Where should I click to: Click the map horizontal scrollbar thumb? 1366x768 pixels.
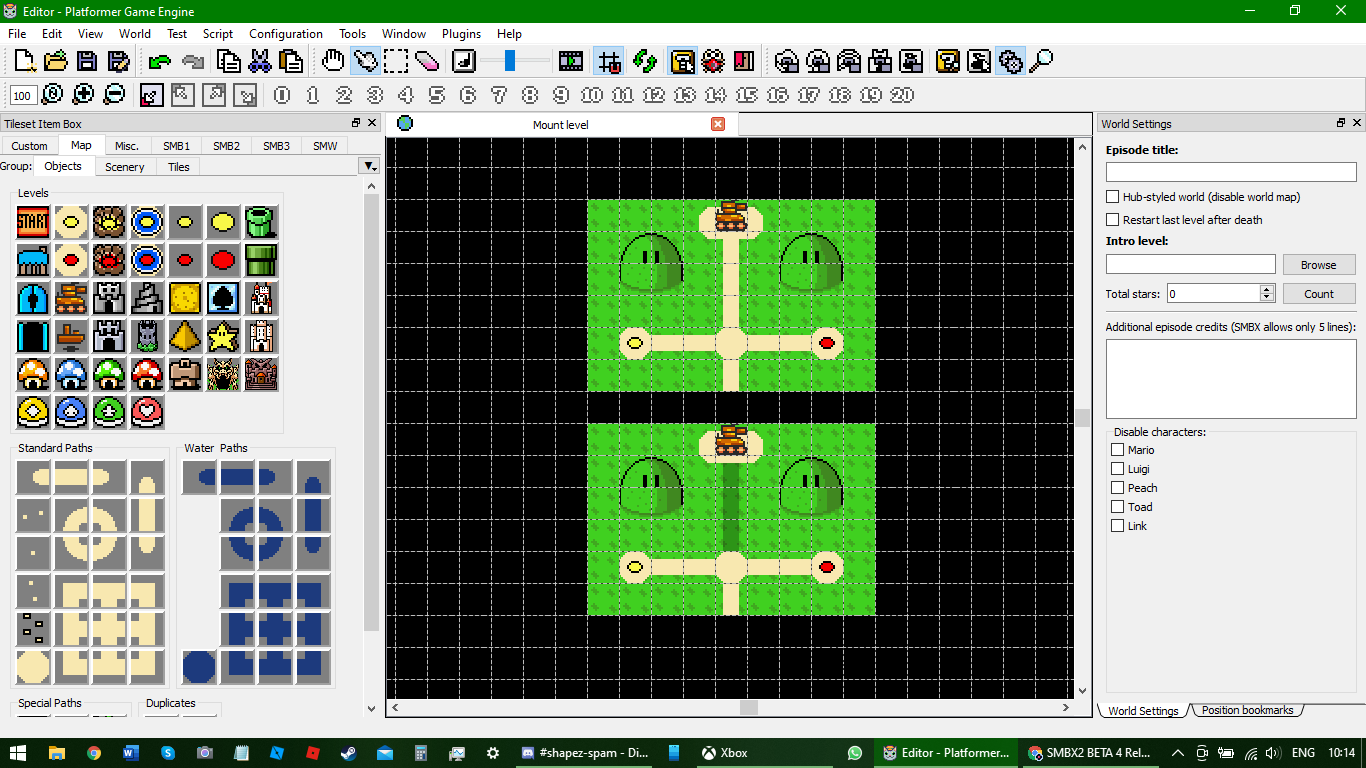(x=748, y=707)
